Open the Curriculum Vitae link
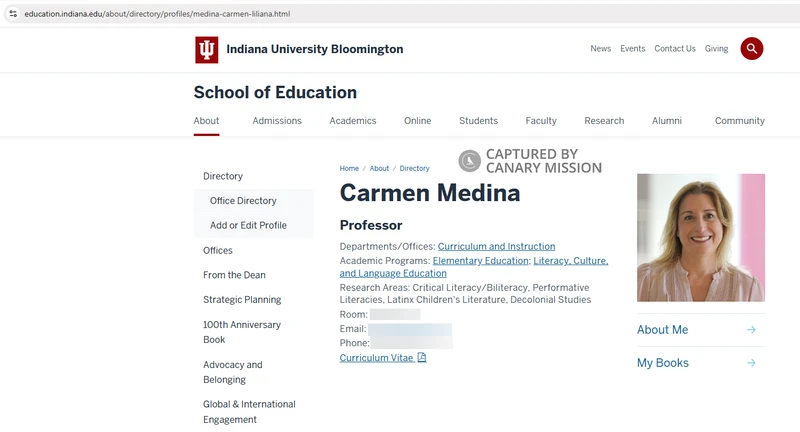This screenshot has width=800, height=432. (377, 358)
